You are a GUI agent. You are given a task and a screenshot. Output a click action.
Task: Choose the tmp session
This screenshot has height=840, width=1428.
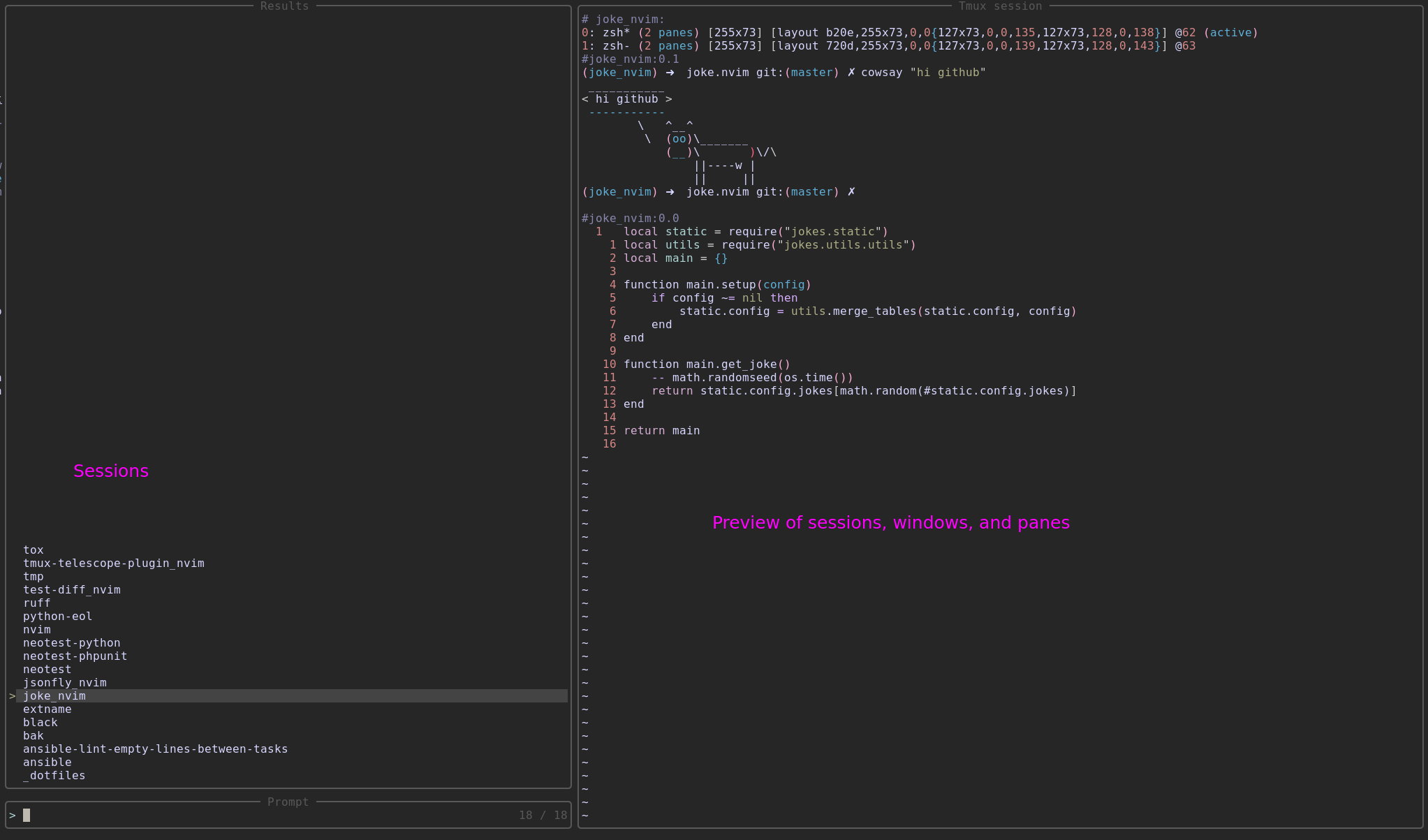[34, 577]
